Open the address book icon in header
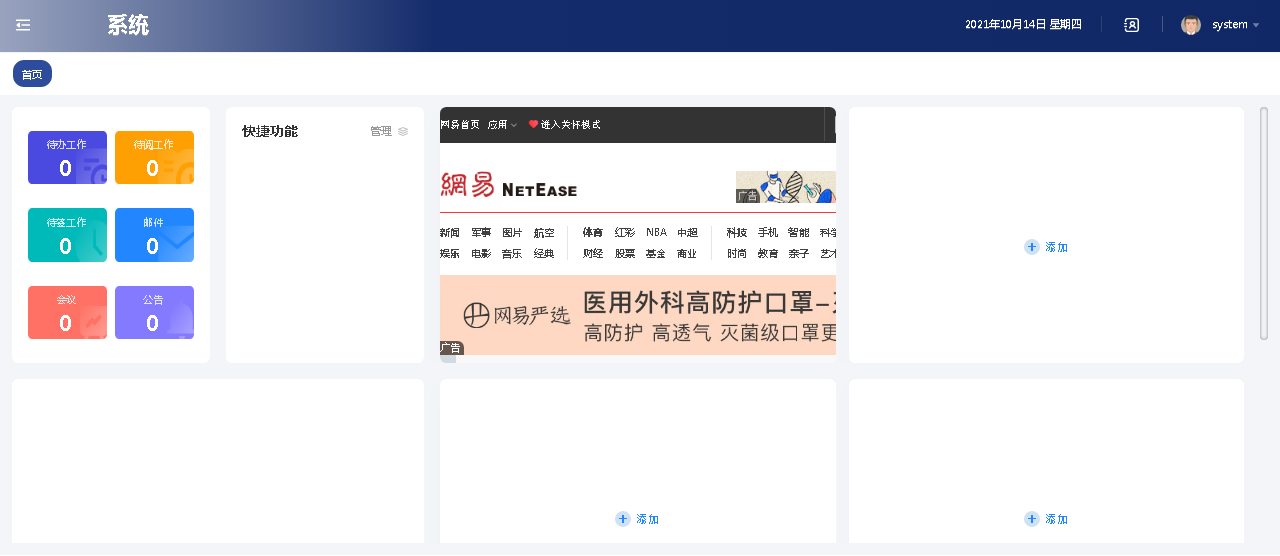Screen dimensions: 1280x556 1131,25
